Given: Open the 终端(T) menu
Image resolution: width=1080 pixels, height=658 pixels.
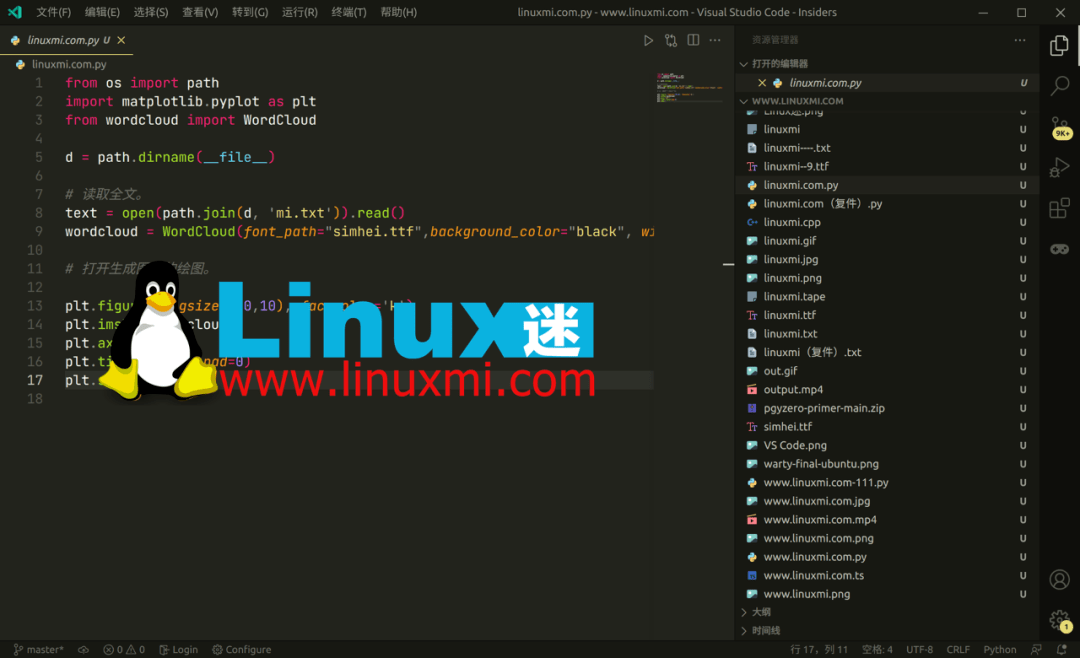Looking at the screenshot, I should point(348,12).
